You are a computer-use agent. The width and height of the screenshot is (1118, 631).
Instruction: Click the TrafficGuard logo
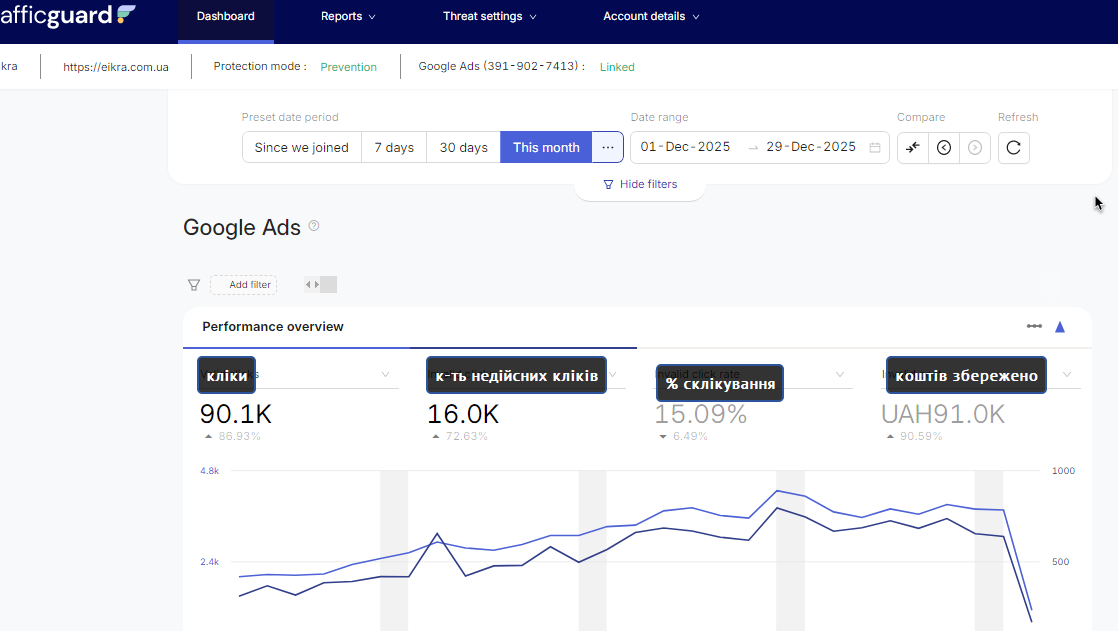pyautogui.click(x=68, y=16)
